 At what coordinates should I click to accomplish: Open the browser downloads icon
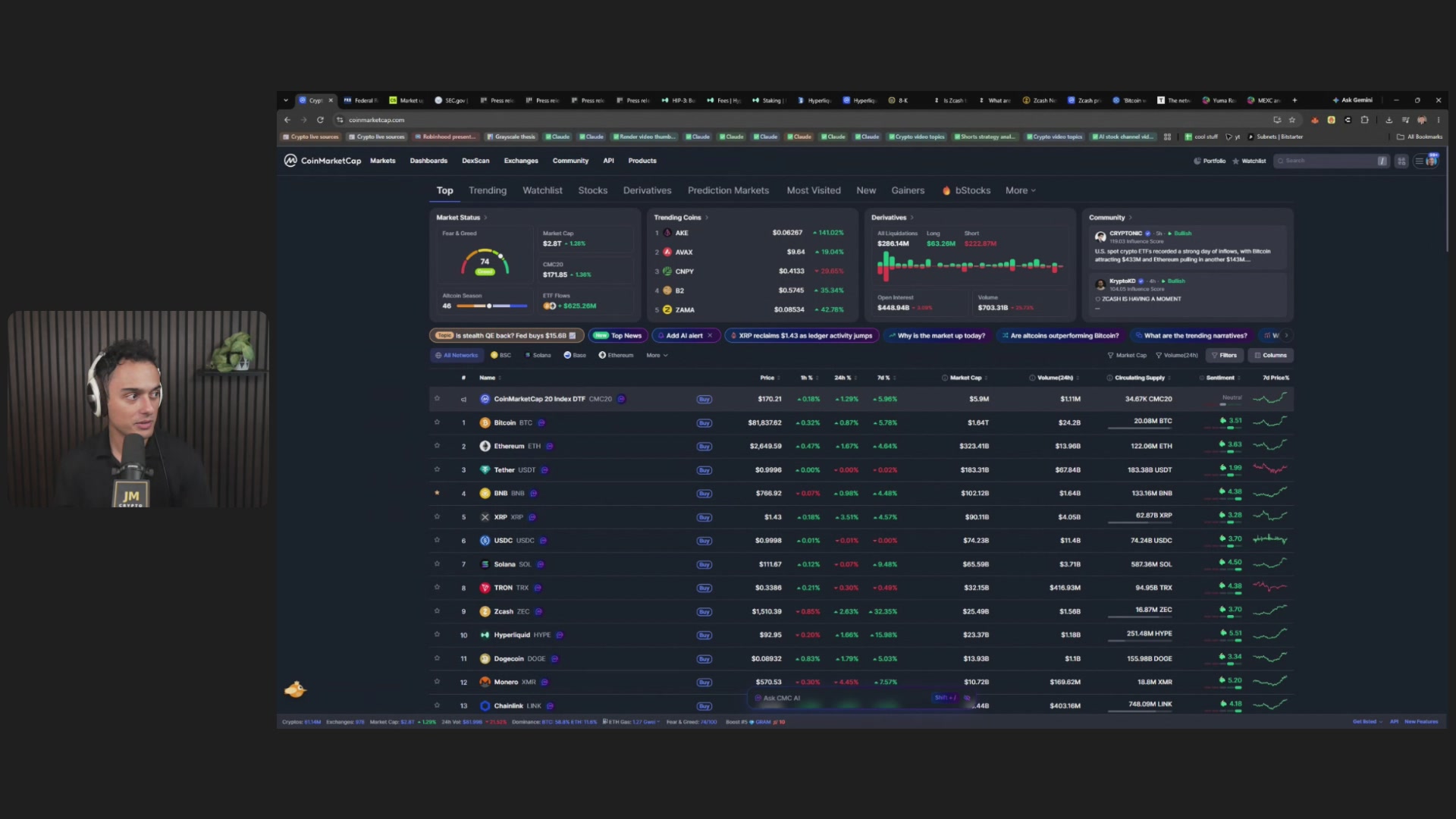(1389, 120)
